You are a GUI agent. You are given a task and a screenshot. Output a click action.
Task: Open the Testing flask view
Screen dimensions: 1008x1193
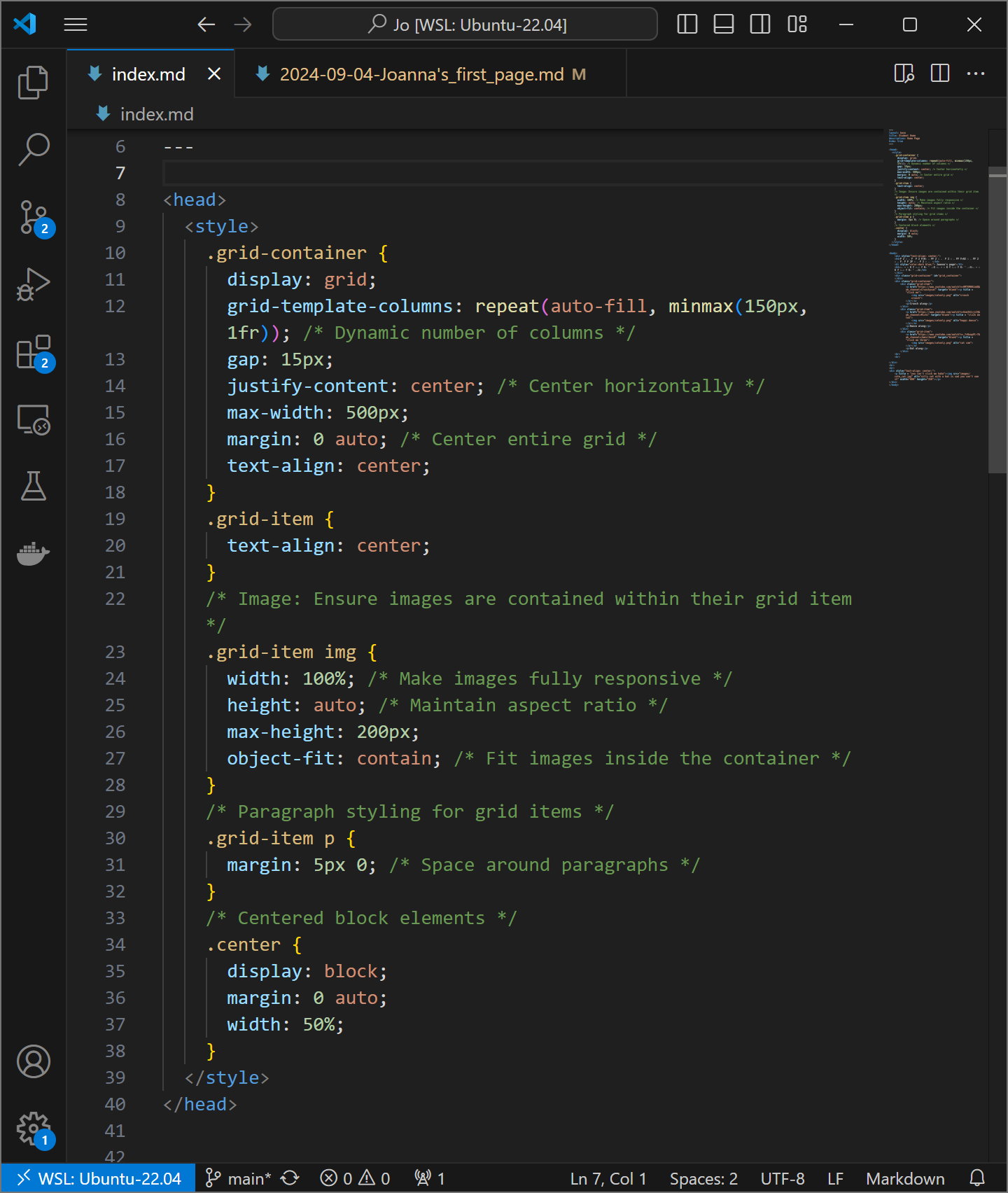click(x=33, y=486)
